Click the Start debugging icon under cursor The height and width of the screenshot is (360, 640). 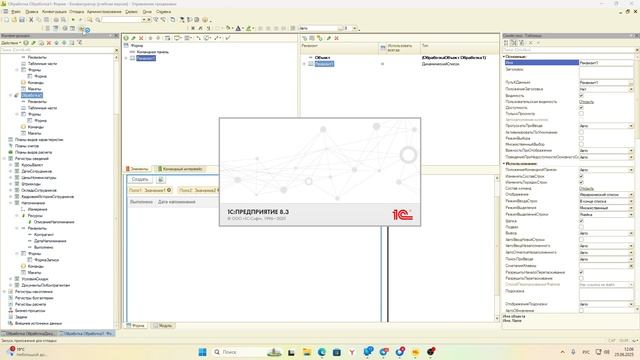coord(82,28)
